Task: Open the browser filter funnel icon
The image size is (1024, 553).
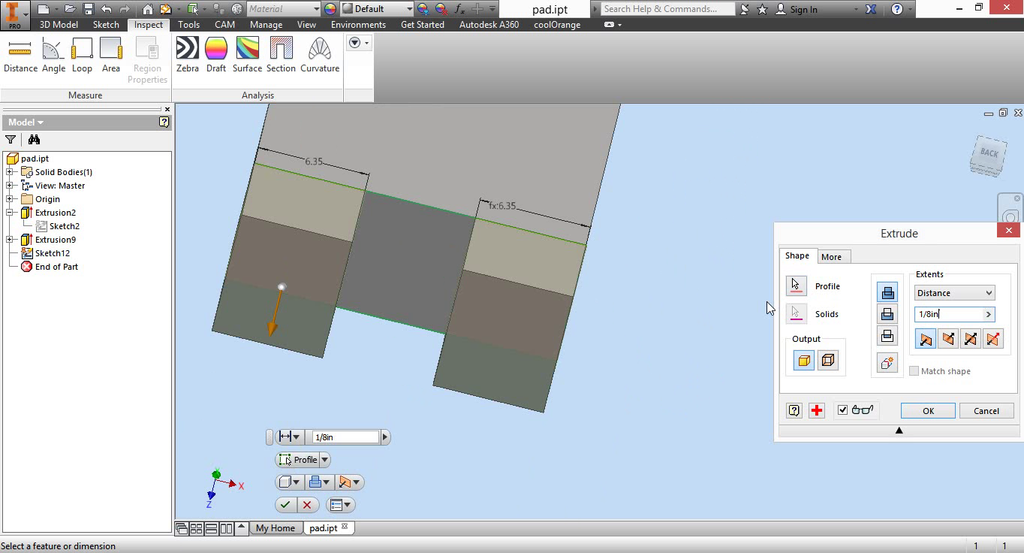Action: [x=10, y=140]
